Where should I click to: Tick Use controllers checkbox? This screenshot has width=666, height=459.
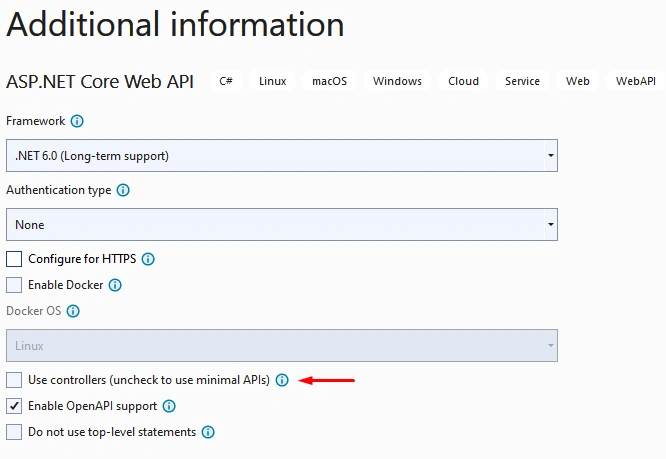pos(14,380)
